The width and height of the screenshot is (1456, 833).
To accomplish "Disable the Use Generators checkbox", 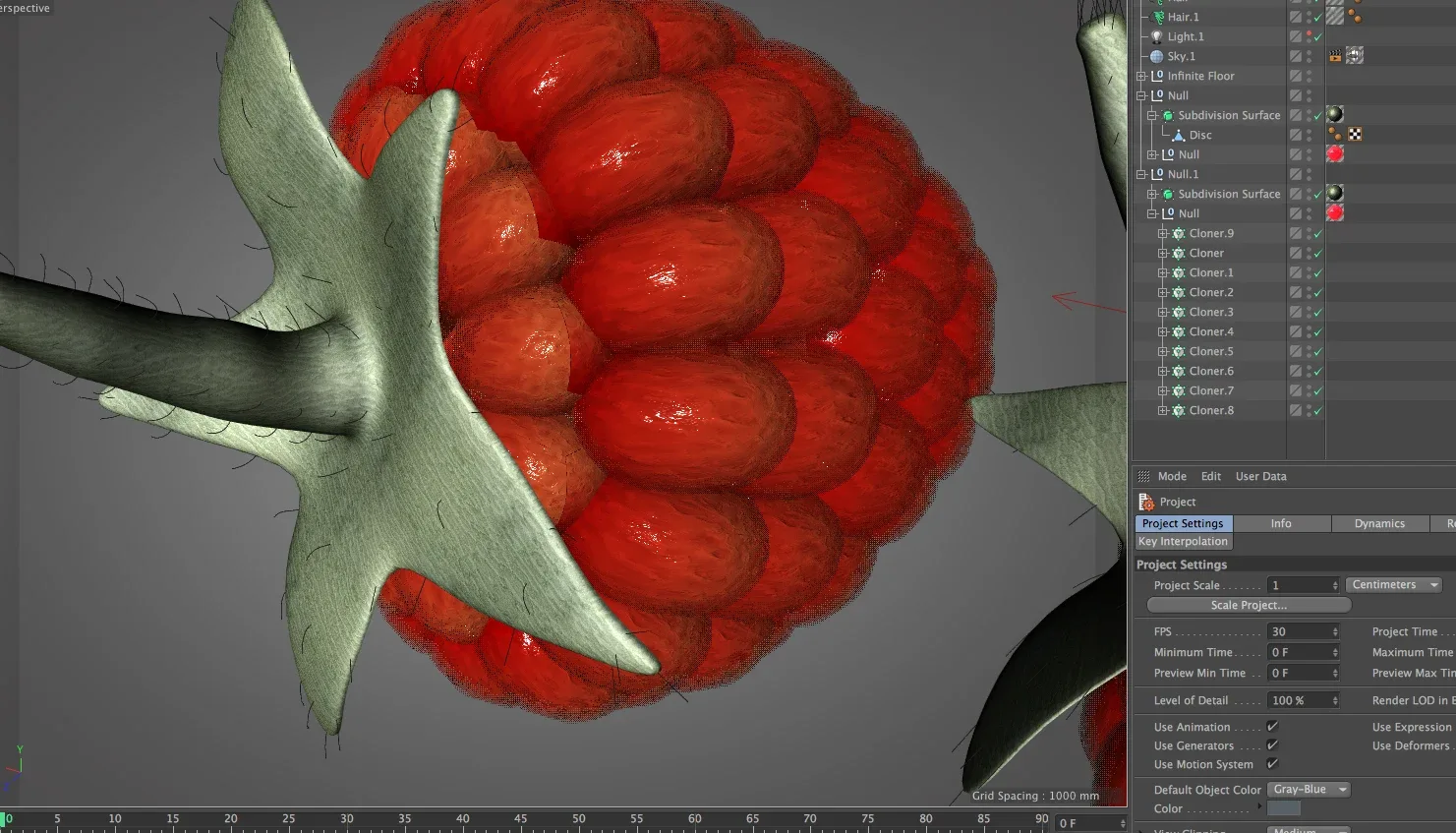I will 1272,745.
